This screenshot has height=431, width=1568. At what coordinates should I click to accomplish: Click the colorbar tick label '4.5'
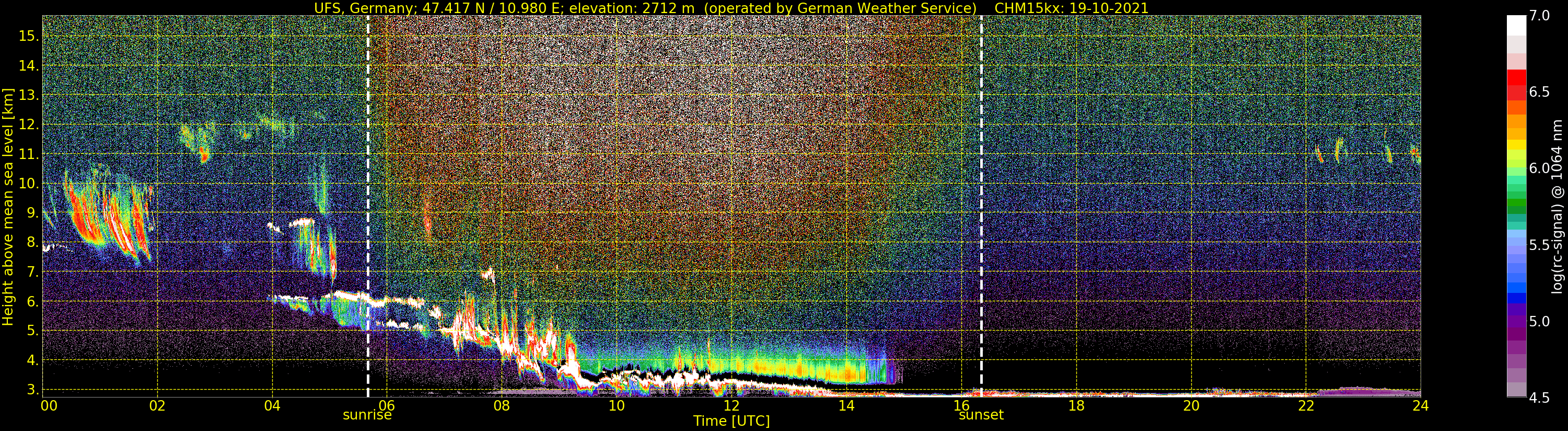coord(1539,398)
